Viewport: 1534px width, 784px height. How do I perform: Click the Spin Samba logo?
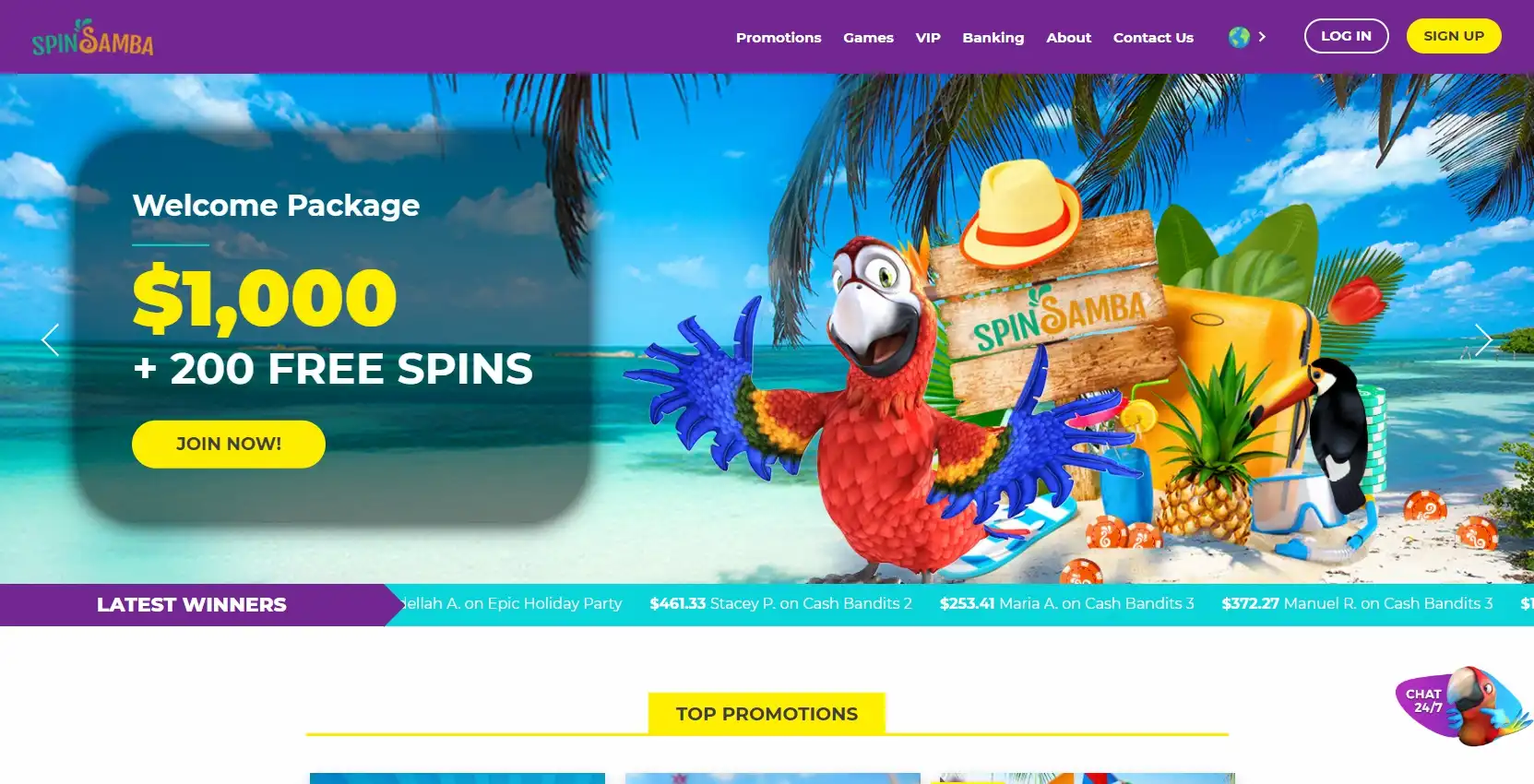[92, 38]
